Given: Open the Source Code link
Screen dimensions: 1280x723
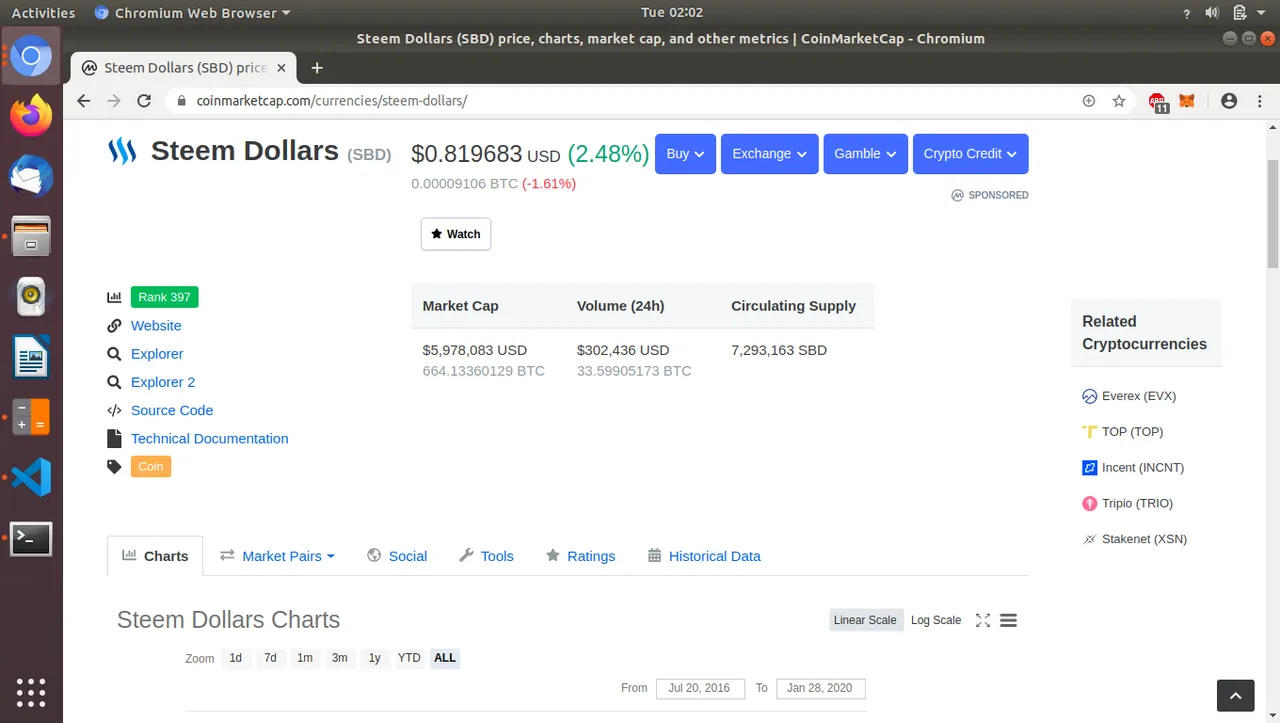Looking at the screenshot, I should (172, 410).
